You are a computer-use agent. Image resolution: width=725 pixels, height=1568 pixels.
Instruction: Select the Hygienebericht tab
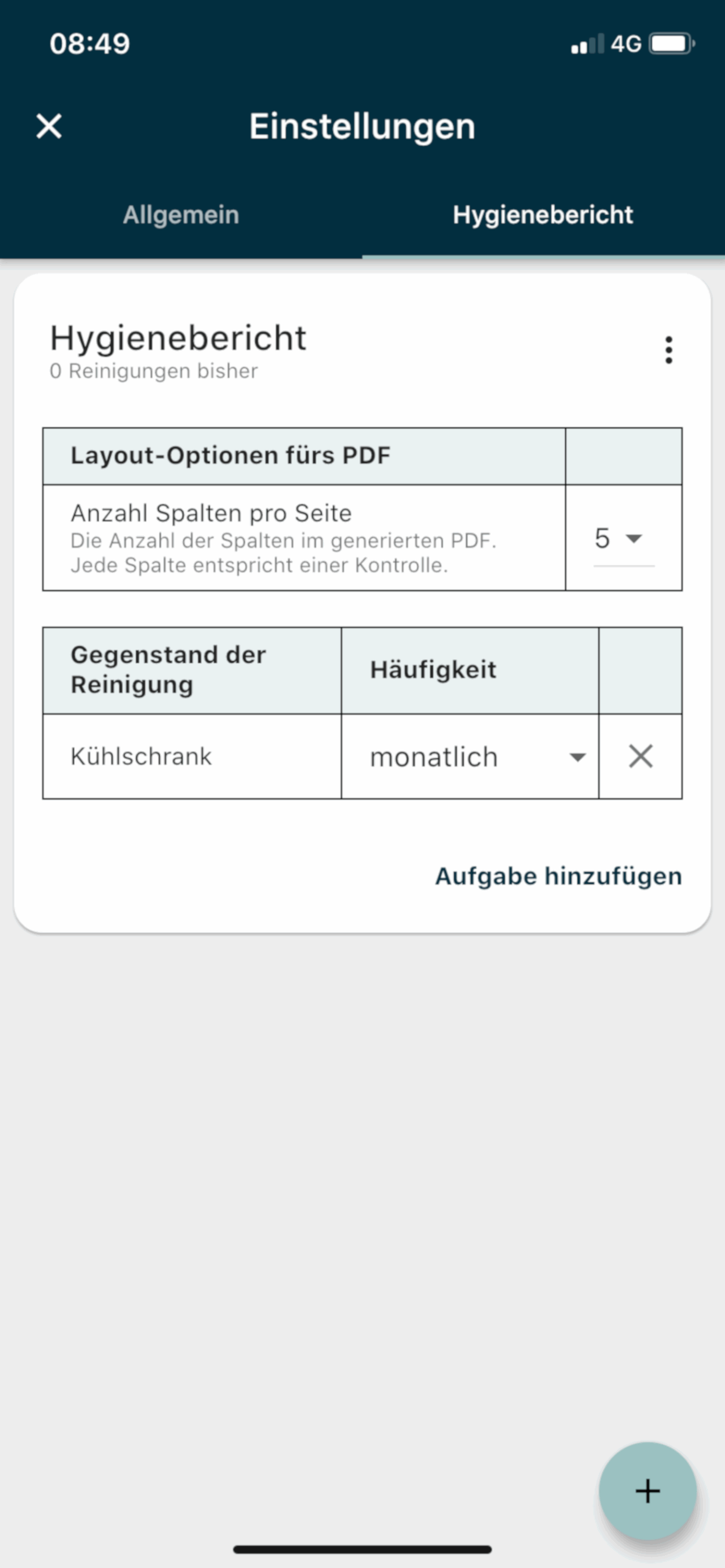pos(543,215)
